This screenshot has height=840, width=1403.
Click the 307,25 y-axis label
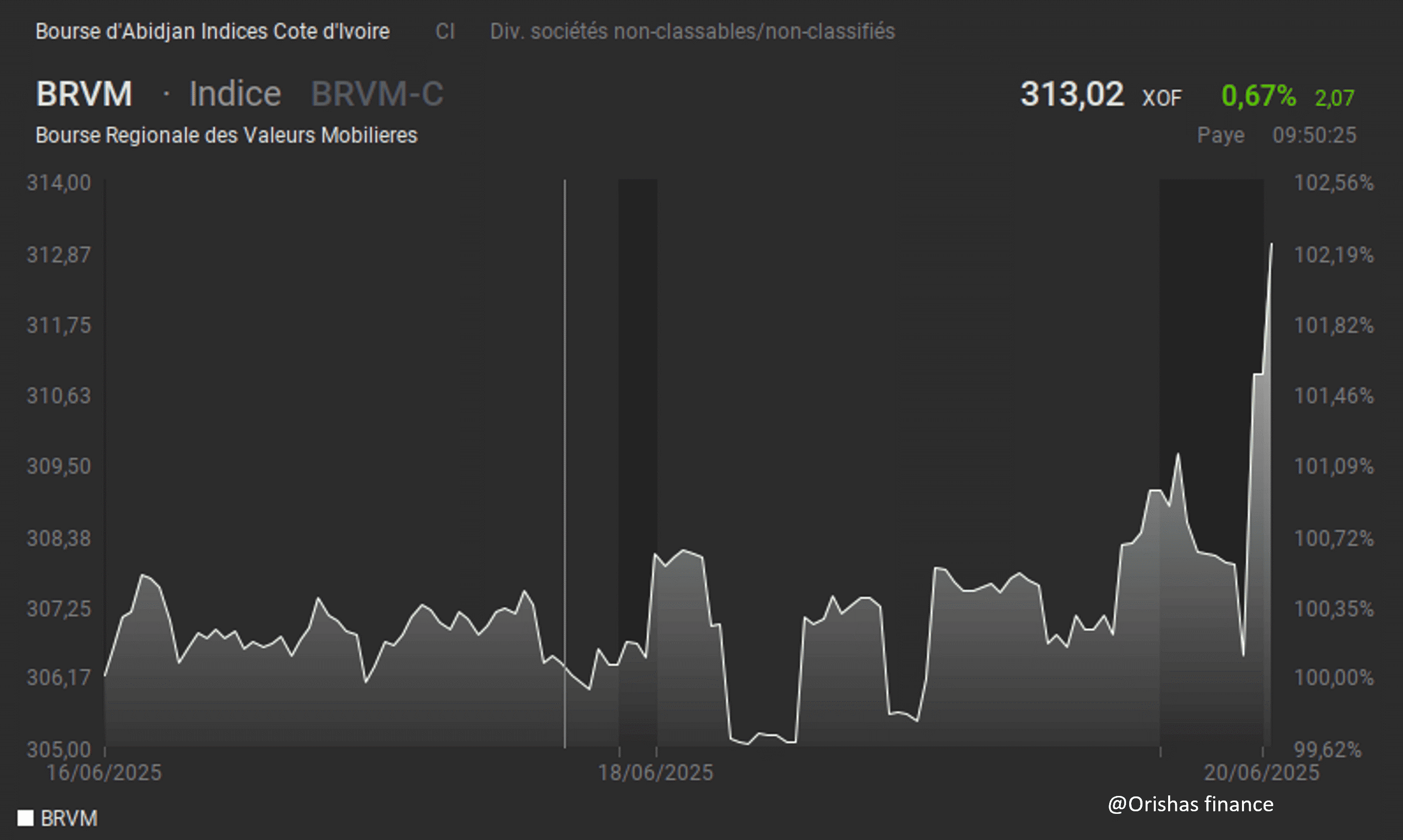pos(59,609)
